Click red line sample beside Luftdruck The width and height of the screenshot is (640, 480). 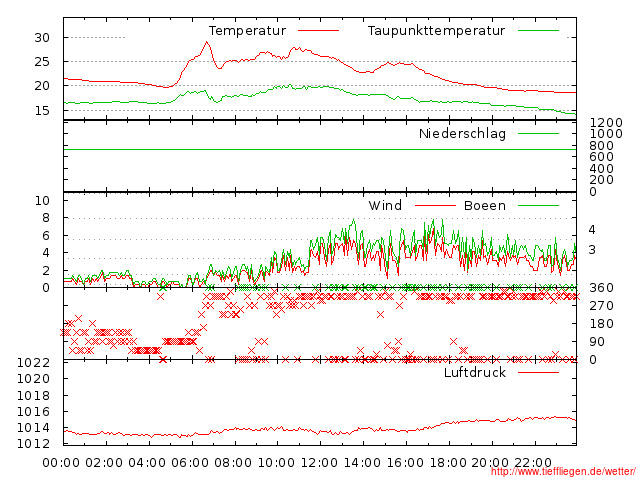point(538,372)
